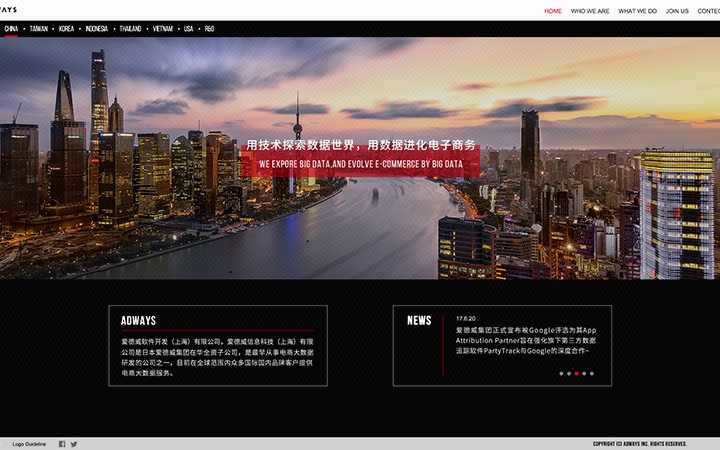Open the Facebook icon in footer
Viewport: 720px width, 450px height.
coord(62,444)
